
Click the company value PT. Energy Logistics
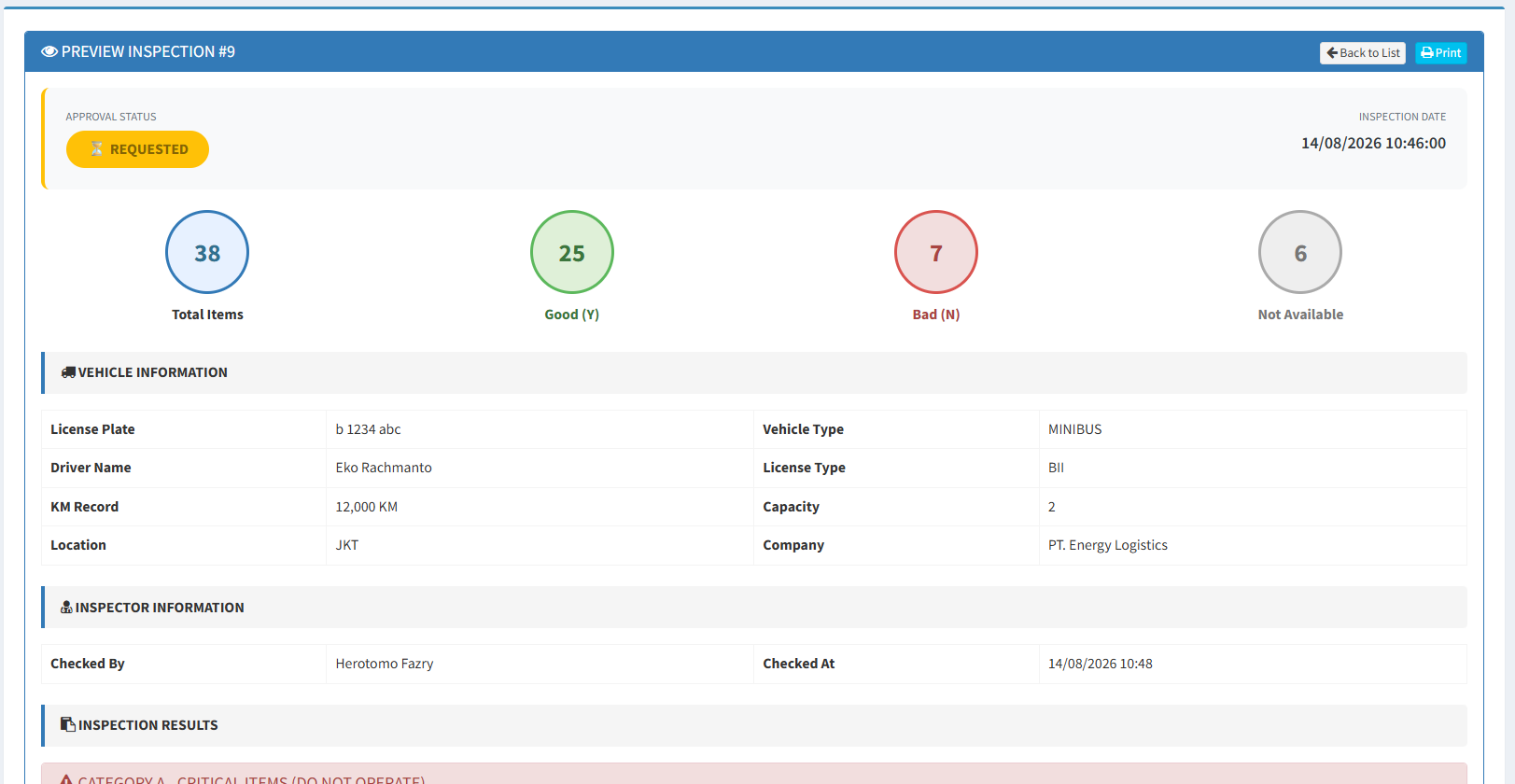tap(1107, 545)
